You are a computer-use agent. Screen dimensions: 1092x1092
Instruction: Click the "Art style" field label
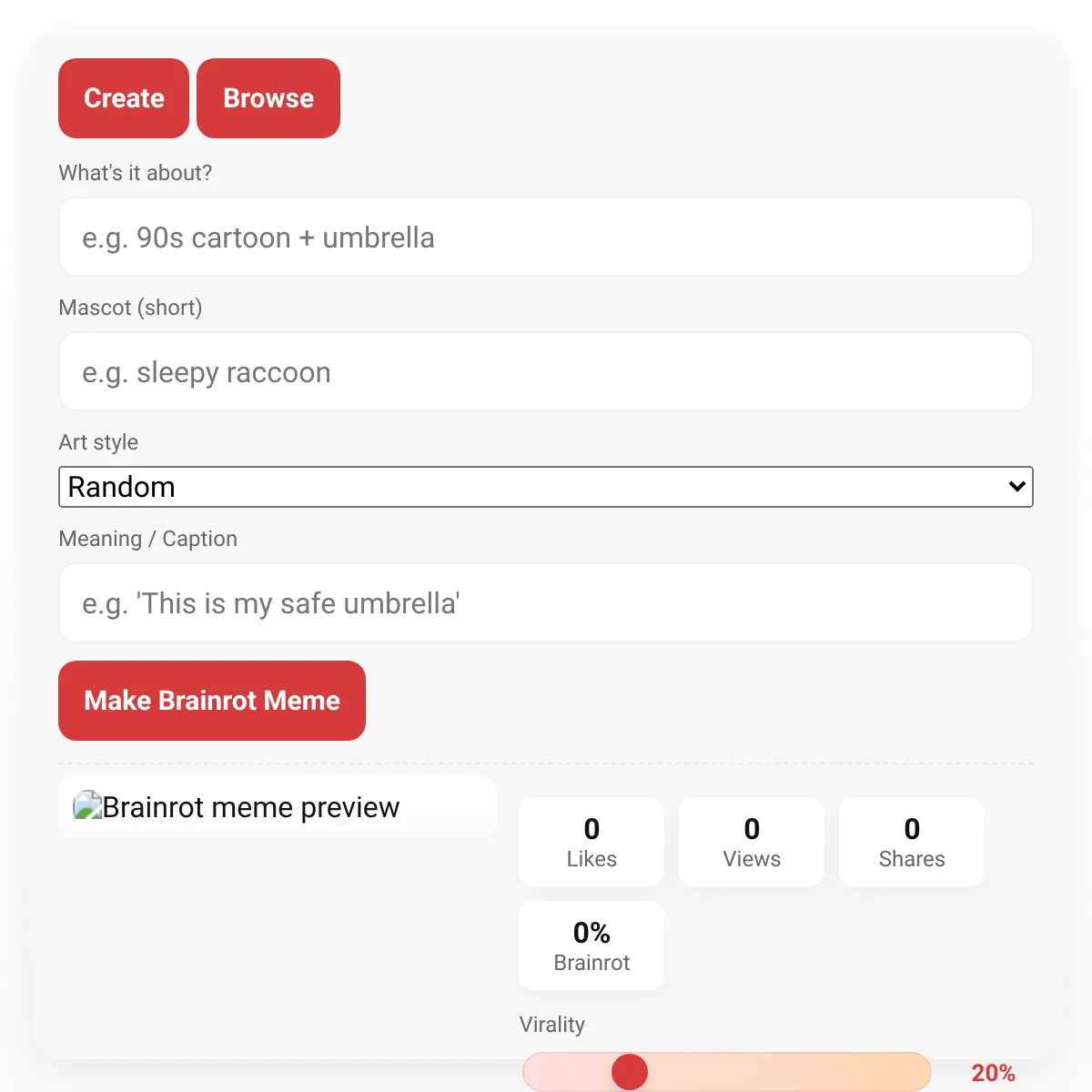click(x=98, y=442)
